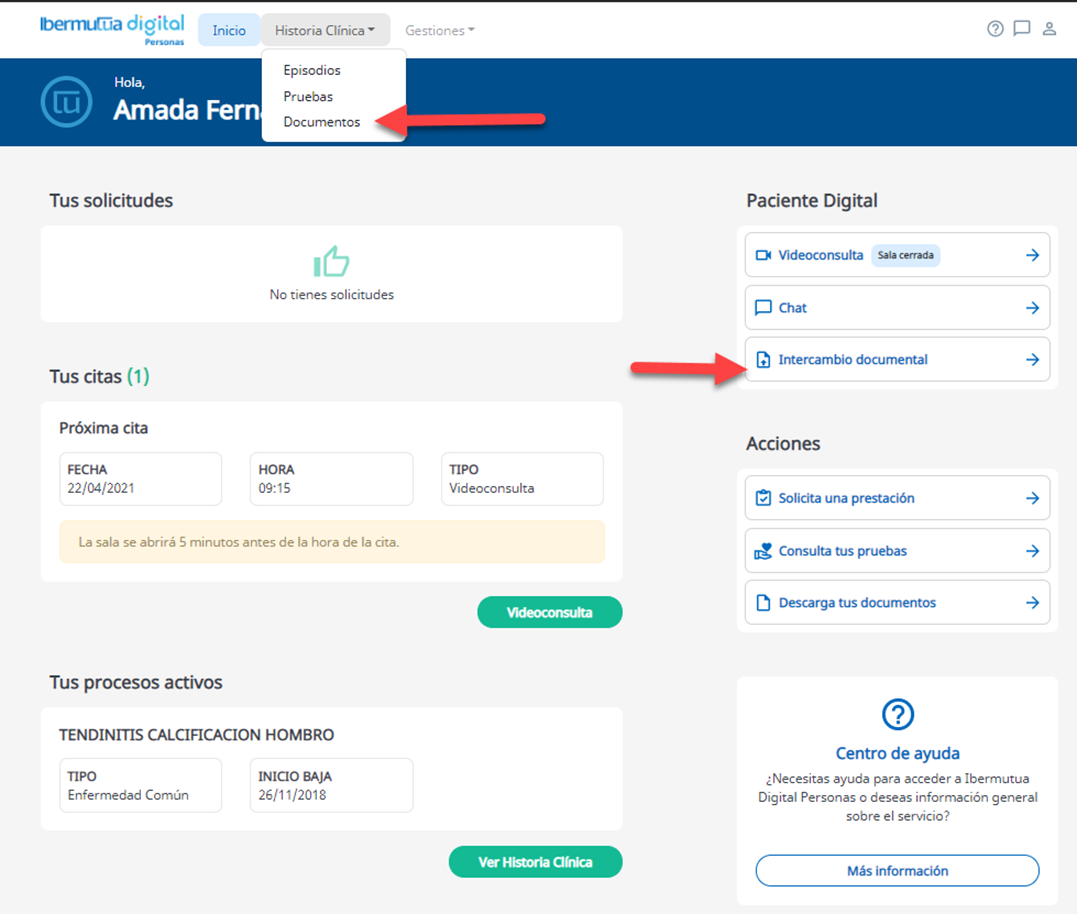Click the Próxima cita label
This screenshot has width=1077, height=914.
coord(104,428)
